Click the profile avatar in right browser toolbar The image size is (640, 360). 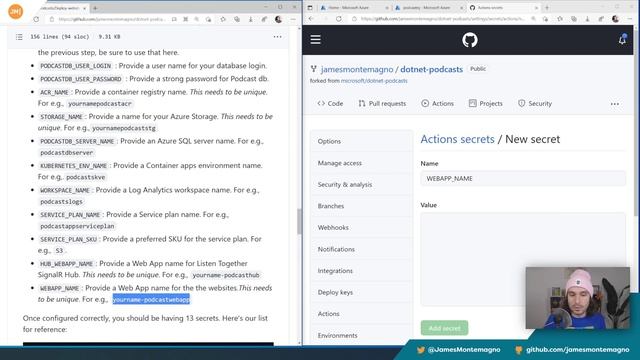click(x=615, y=19)
